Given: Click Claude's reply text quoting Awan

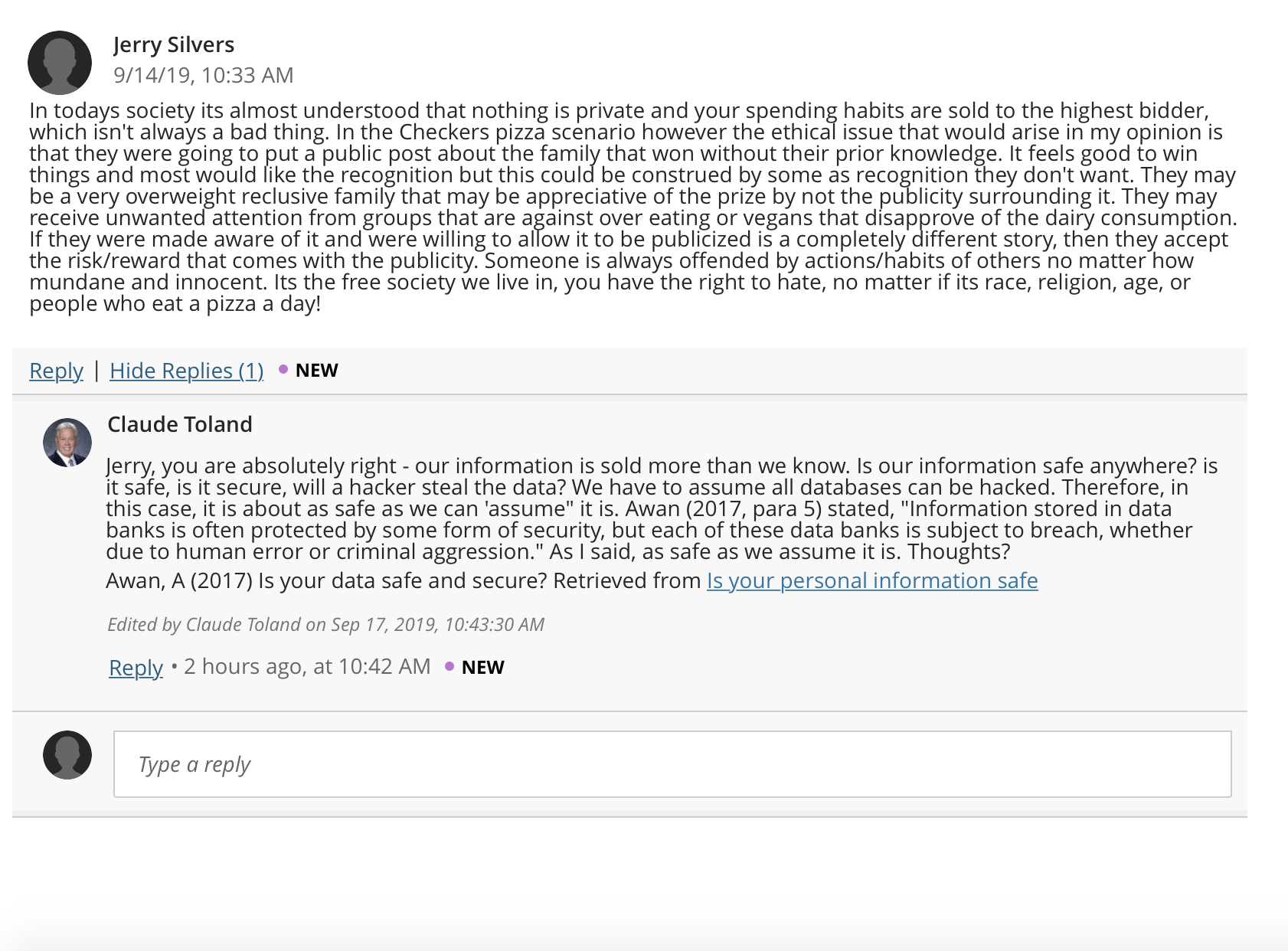Looking at the screenshot, I should coord(662,508).
